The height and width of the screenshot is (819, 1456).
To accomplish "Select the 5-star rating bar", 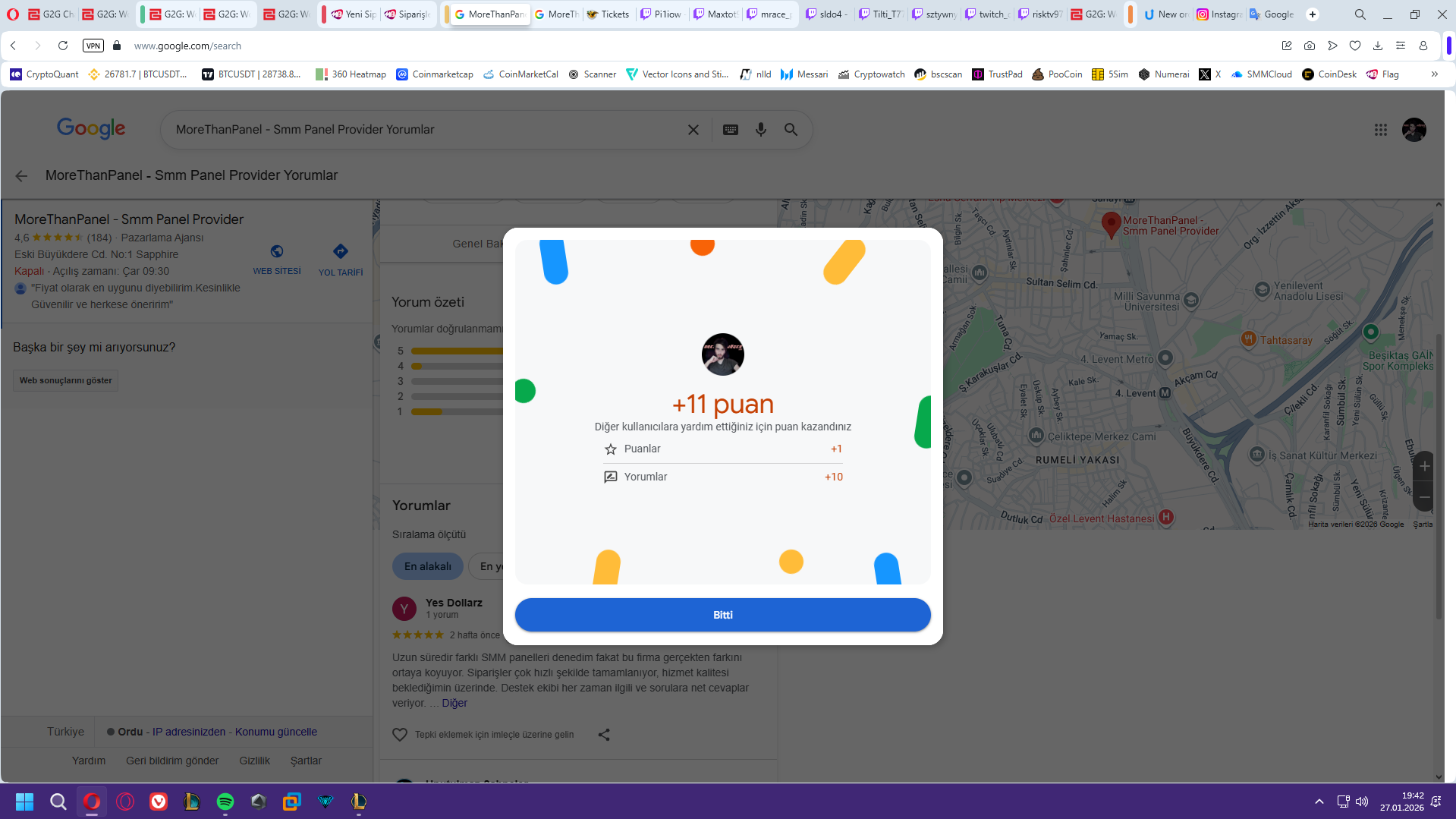I will point(457,351).
